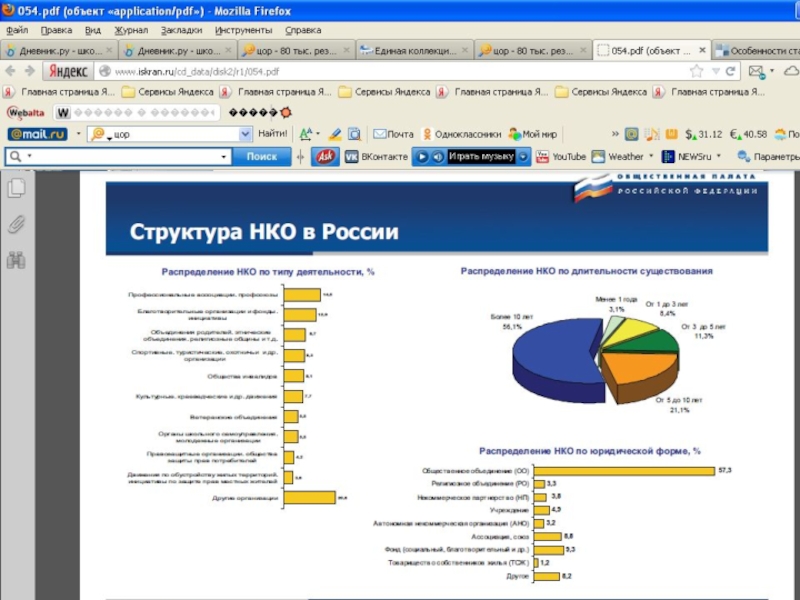
Task: Open the Журнал menu
Action: pos(131,30)
